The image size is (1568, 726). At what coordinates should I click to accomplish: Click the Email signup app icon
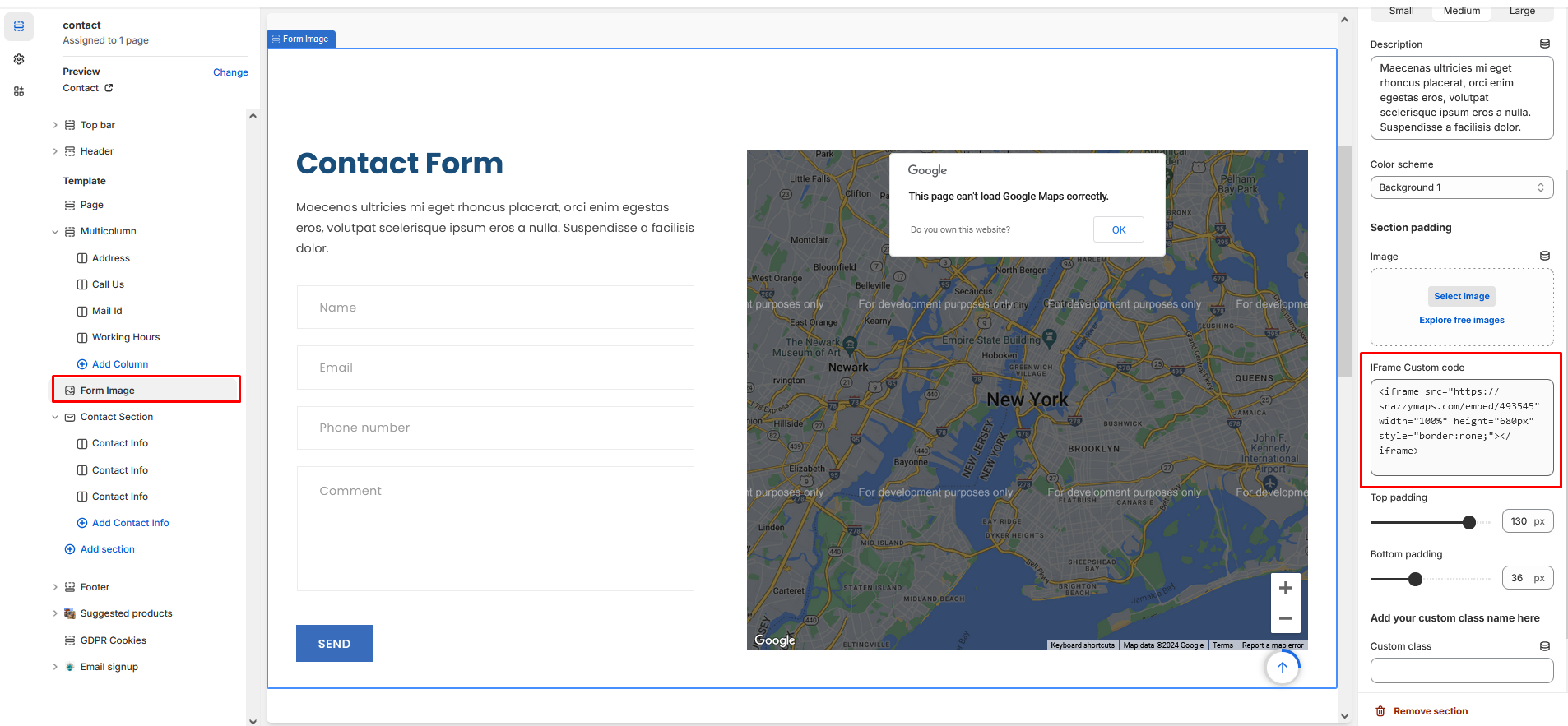pyautogui.click(x=70, y=667)
